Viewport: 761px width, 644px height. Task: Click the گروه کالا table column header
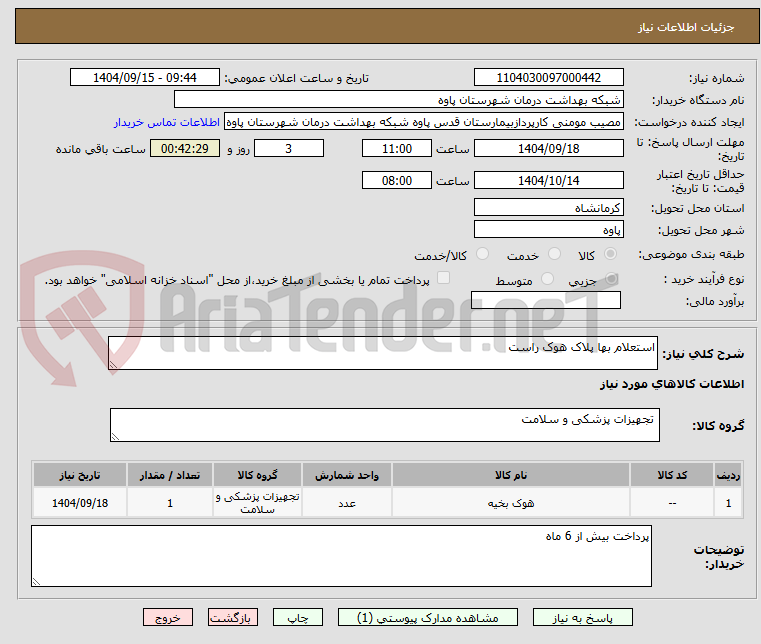(257, 475)
